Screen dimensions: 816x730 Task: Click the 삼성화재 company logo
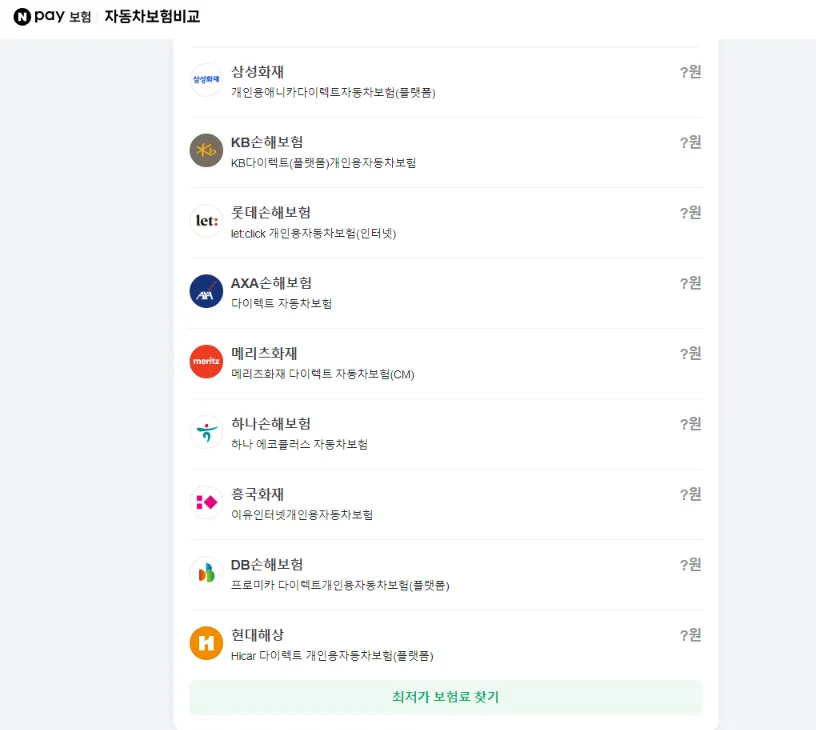coord(206,79)
